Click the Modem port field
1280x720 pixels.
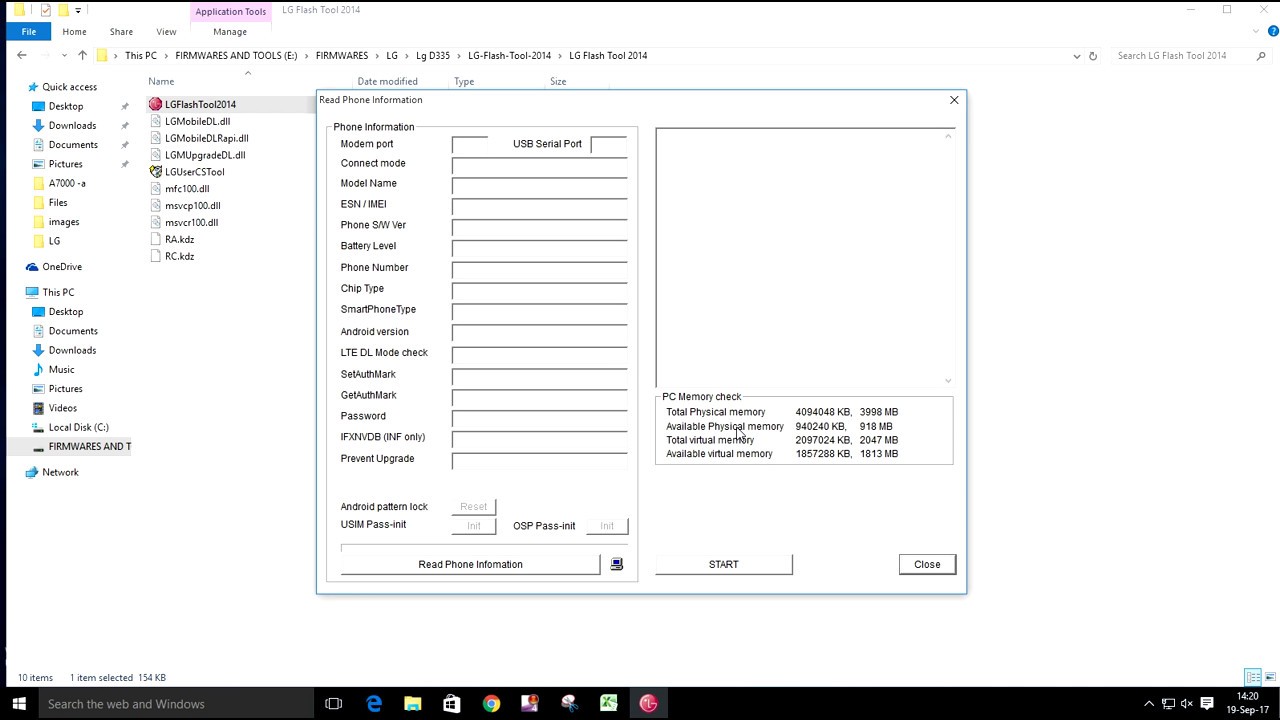[470, 144]
